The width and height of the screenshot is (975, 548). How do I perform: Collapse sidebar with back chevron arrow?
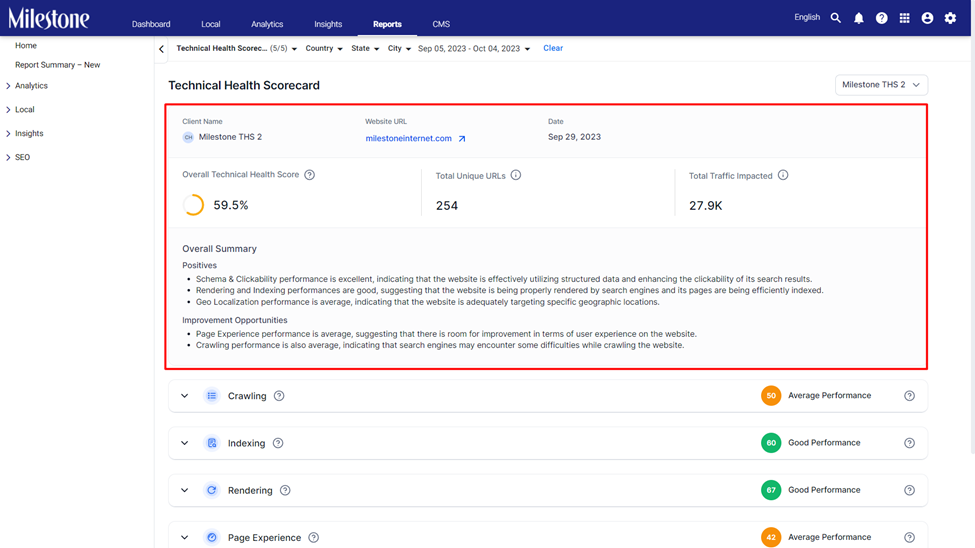pos(162,49)
